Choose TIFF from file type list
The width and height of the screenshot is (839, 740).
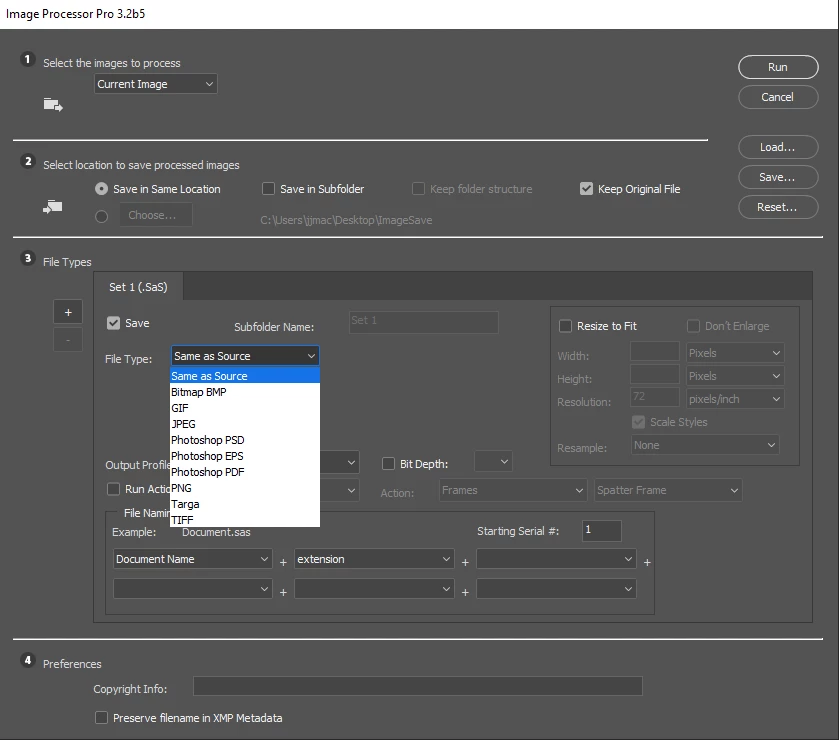coord(245,520)
